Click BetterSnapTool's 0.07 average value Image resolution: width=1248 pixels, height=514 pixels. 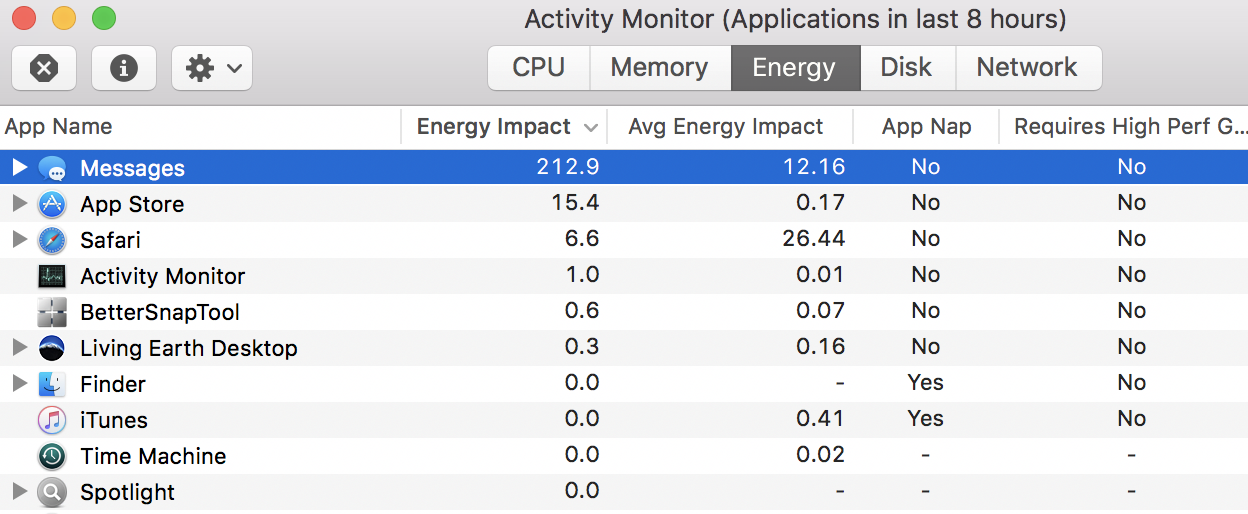[x=819, y=311]
